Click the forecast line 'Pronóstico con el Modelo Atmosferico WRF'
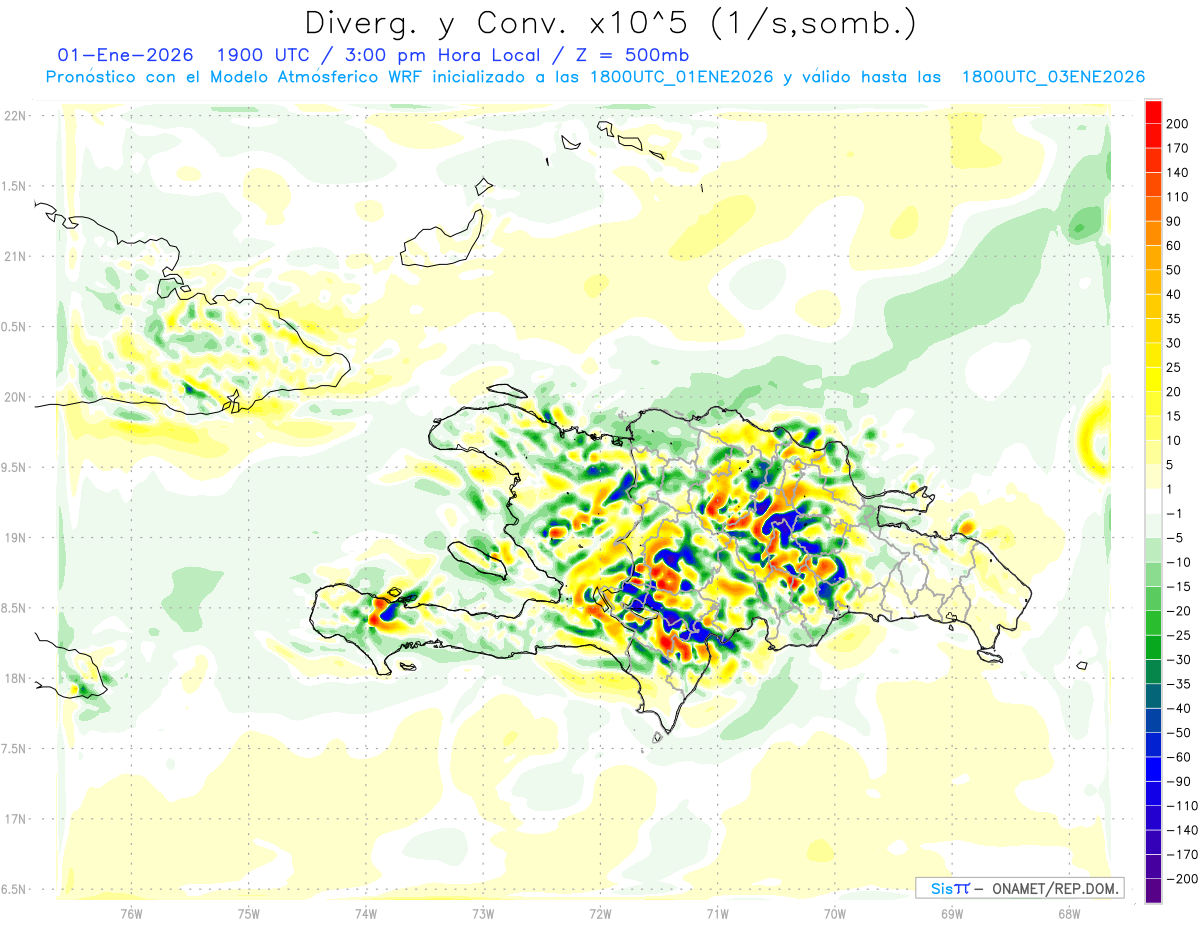This screenshot has width=1200, height=927. click(233, 77)
